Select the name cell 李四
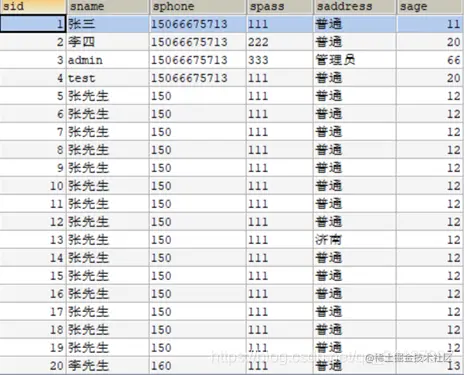This screenshot has height=375, width=464. (108, 42)
